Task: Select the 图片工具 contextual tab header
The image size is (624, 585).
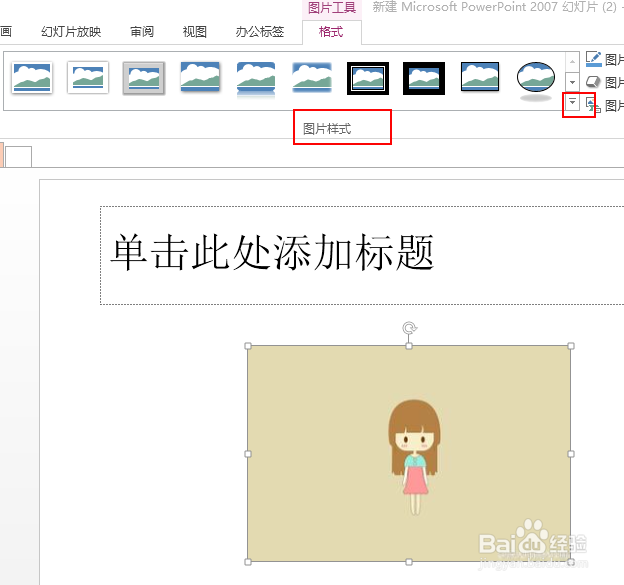Action: click(x=332, y=8)
